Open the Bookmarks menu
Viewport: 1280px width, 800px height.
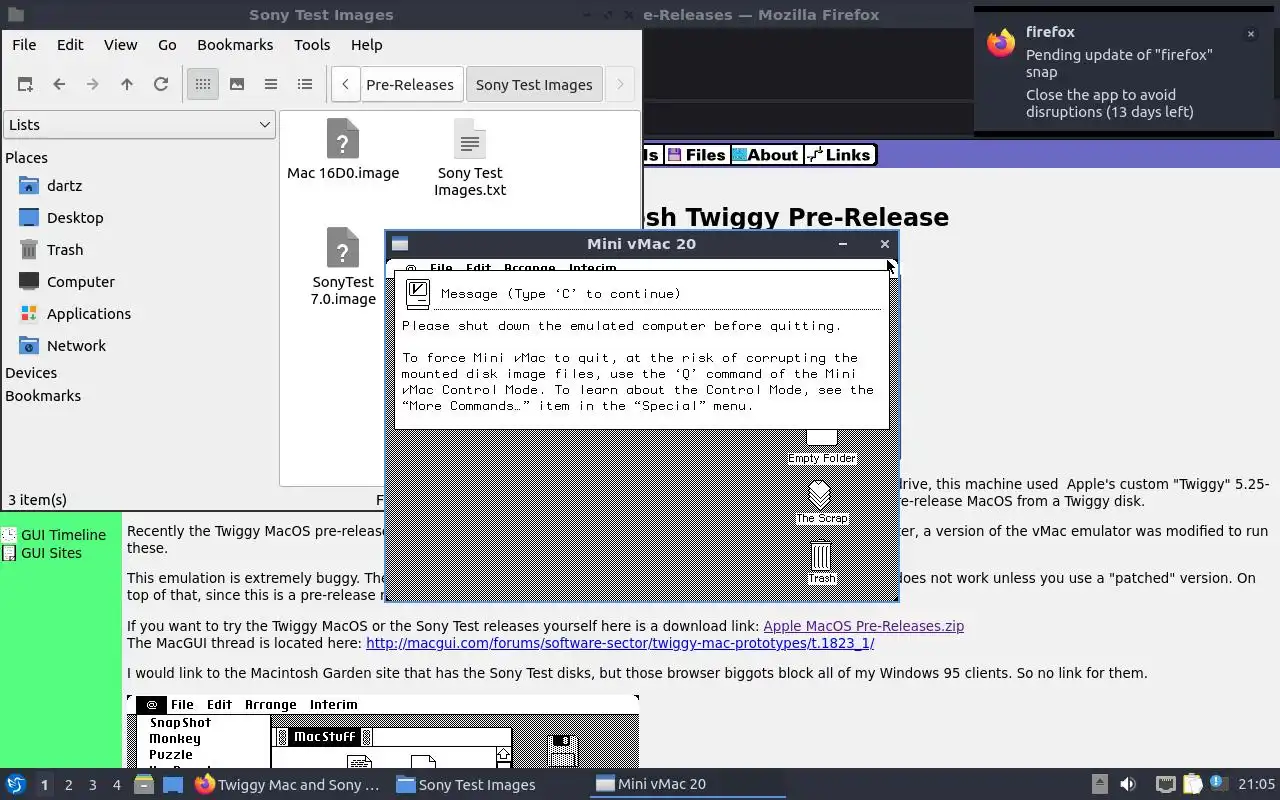click(235, 45)
